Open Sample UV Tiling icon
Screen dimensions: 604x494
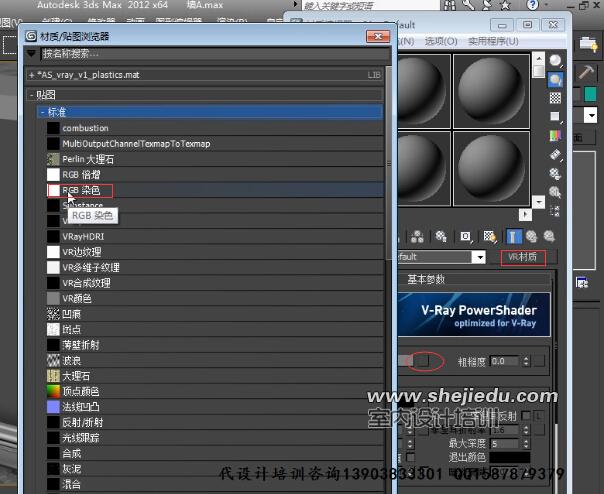(555, 116)
